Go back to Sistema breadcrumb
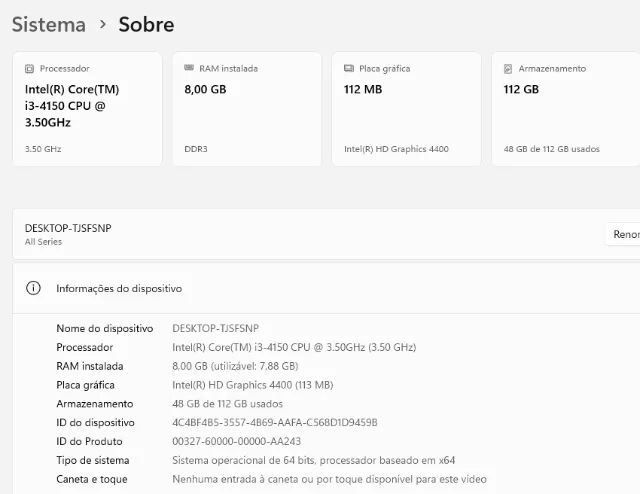 49,24
